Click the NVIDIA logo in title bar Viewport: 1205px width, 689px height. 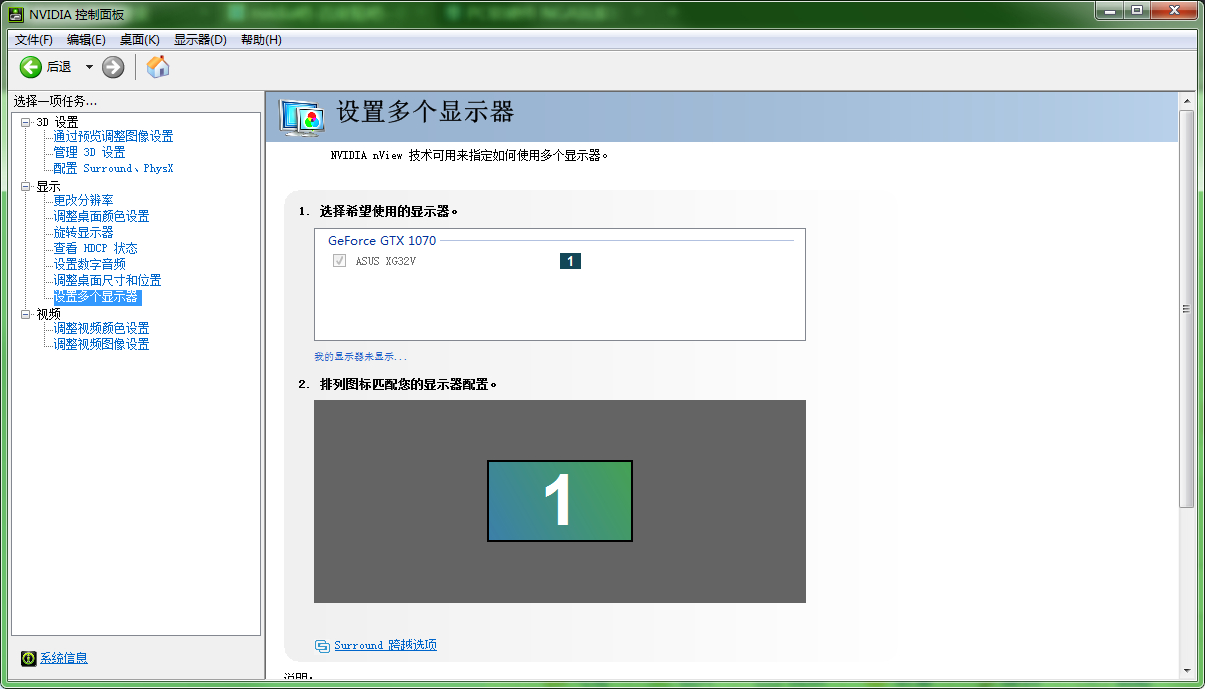(x=17, y=13)
